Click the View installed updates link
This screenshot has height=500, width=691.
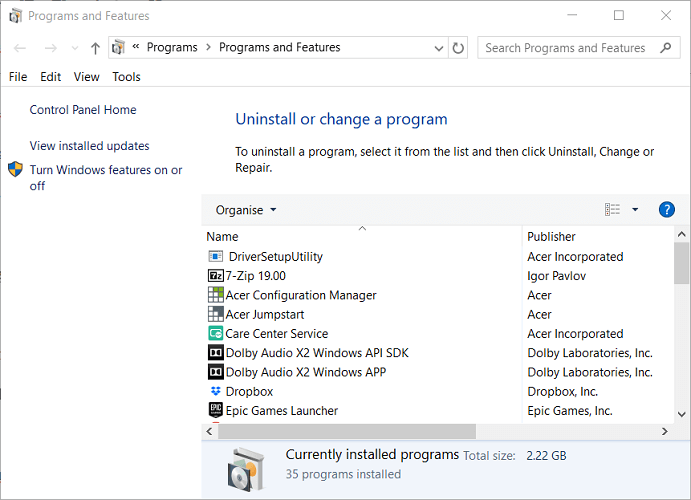pyautogui.click(x=89, y=146)
